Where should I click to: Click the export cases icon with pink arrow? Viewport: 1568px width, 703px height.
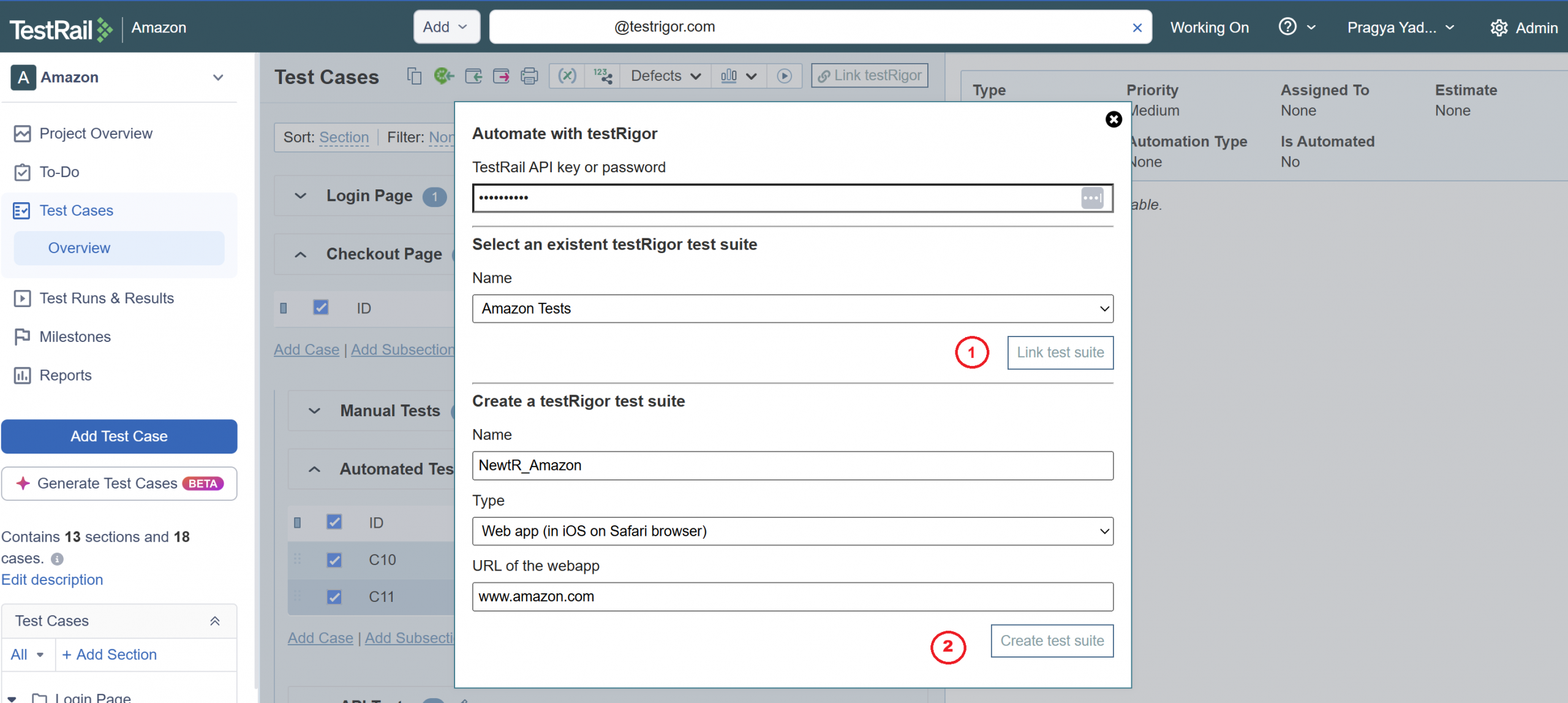point(501,76)
